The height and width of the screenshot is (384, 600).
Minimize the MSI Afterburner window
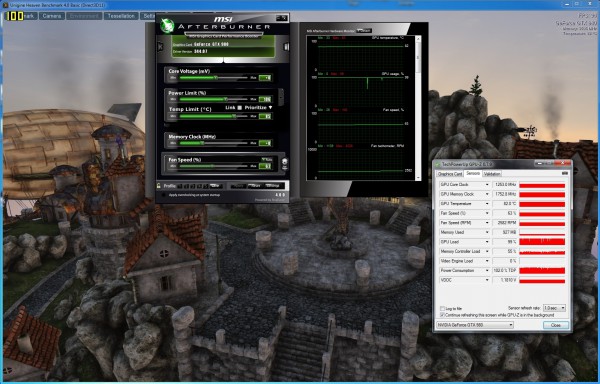pos(278,18)
